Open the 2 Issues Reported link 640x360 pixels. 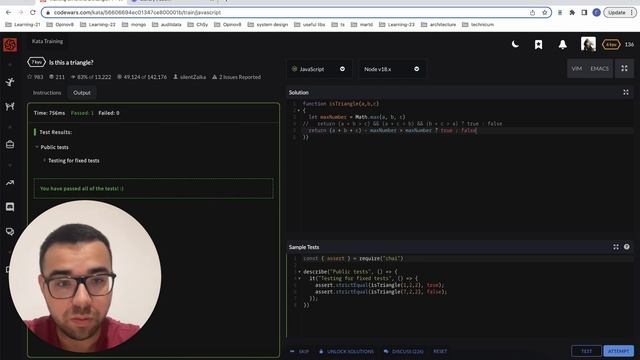tap(236, 77)
